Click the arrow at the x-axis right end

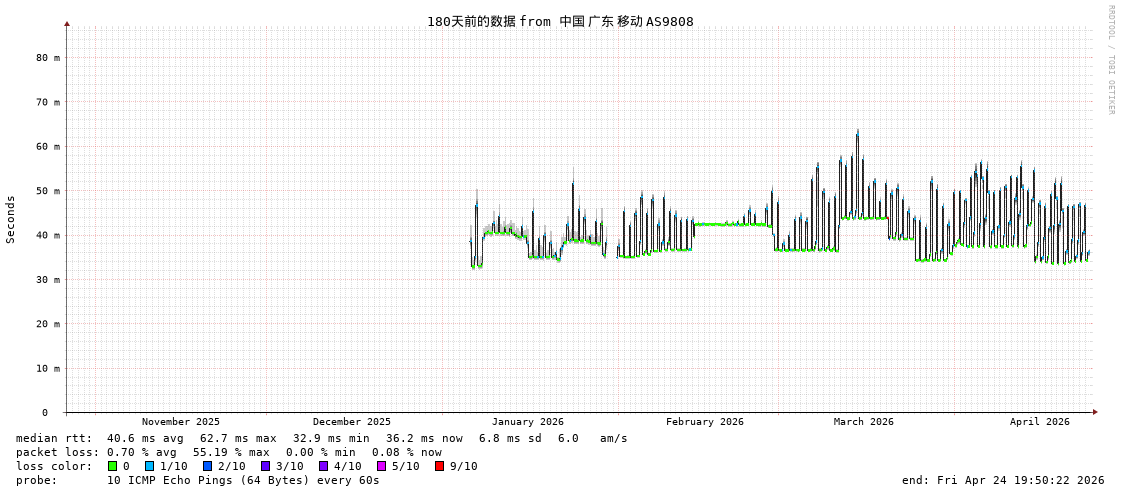(x=1095, y=412)
